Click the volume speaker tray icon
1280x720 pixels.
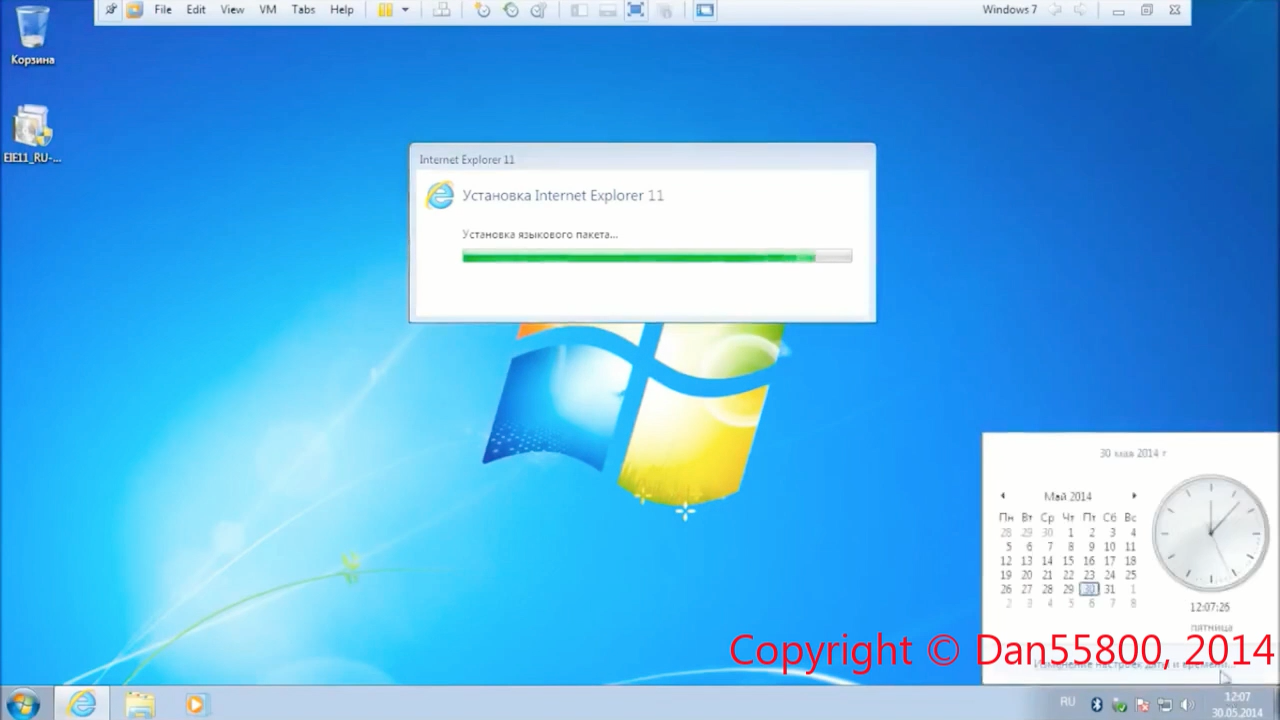[x=1187, y=705]
